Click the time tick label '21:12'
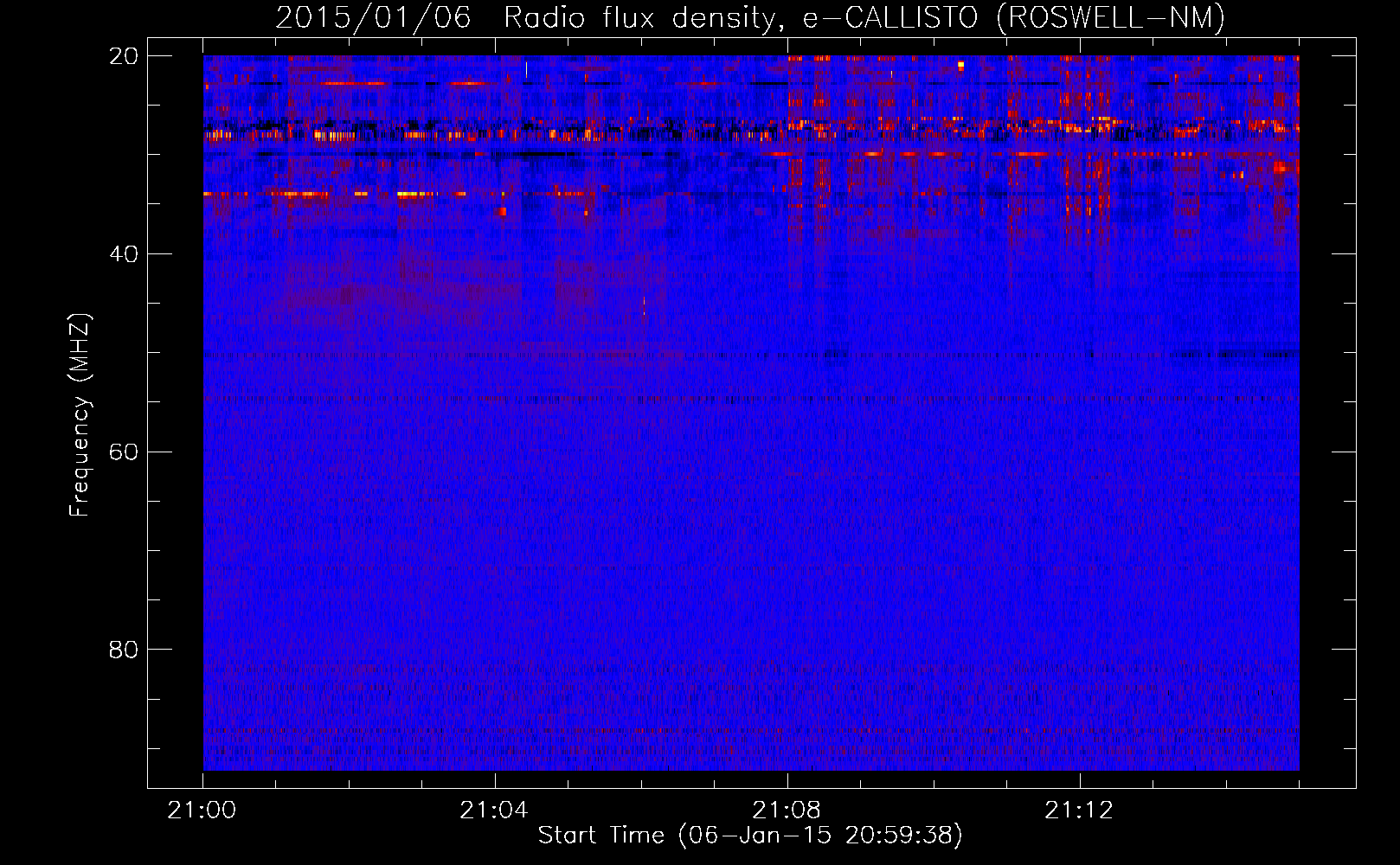 1079,811
